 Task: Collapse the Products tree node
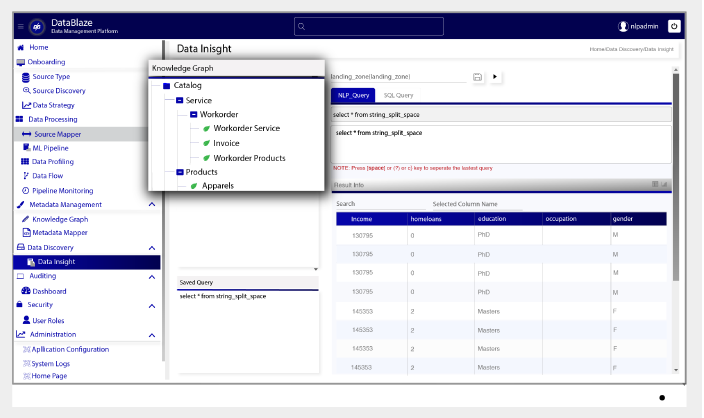pyautogui.click(x=179, y=172)
